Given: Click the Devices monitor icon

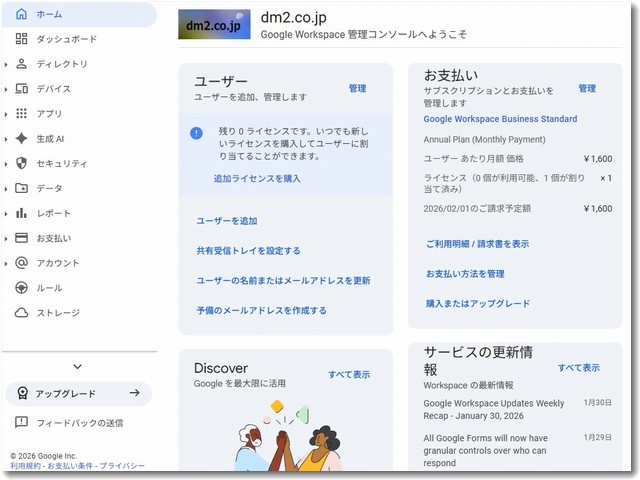Looking at the screenshot, I should click(21, 89).
